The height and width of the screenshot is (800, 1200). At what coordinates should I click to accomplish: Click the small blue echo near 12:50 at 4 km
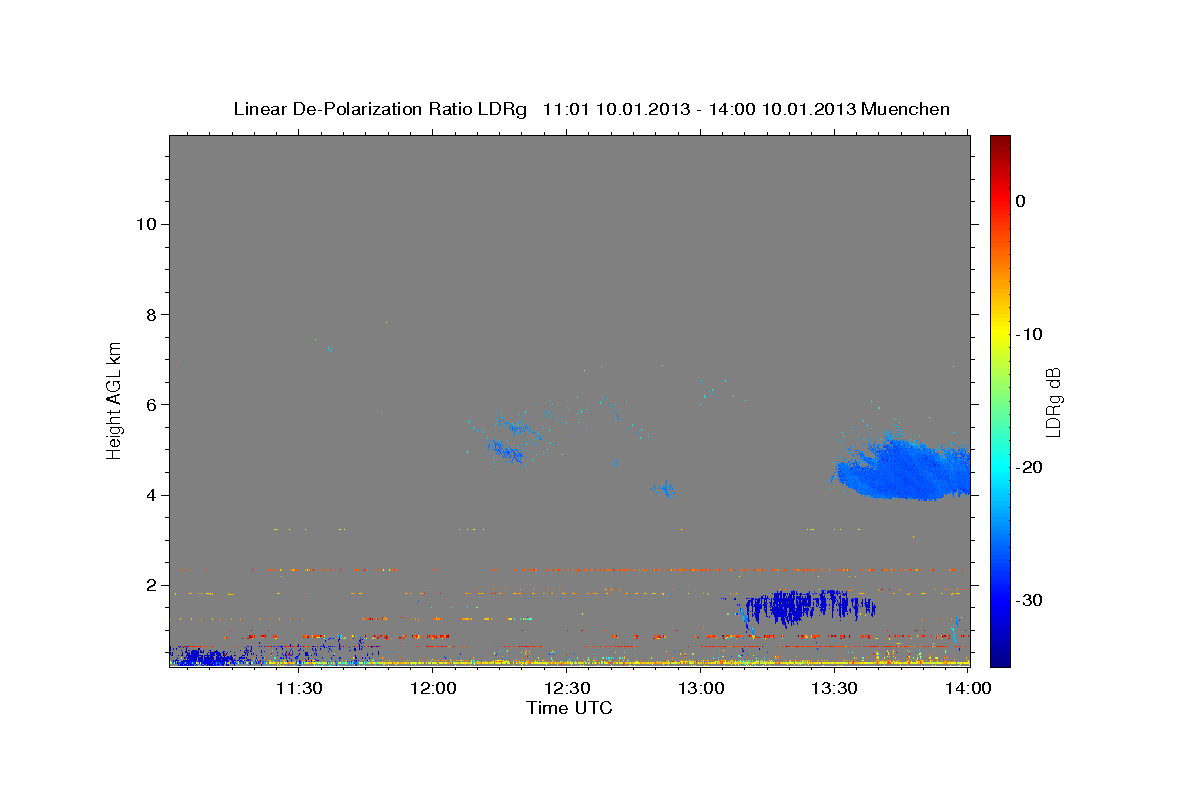tap(663, 488)
